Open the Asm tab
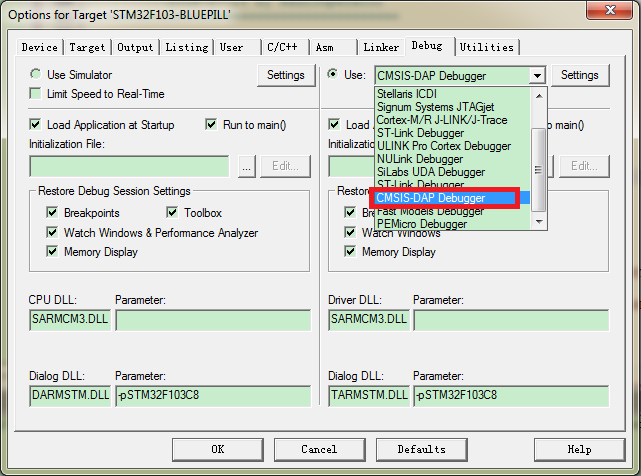This screenshot has height=476, width=641. pyautogui.click(x=333, y=47)
